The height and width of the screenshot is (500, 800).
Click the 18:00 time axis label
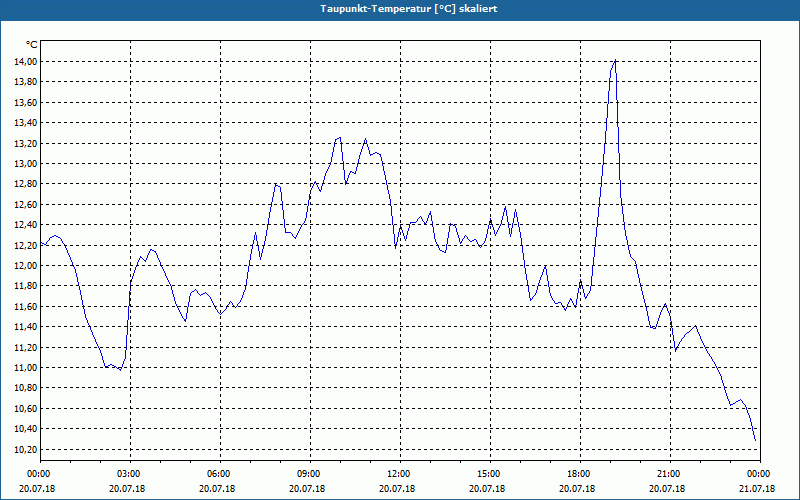click(x=580, y=474)
